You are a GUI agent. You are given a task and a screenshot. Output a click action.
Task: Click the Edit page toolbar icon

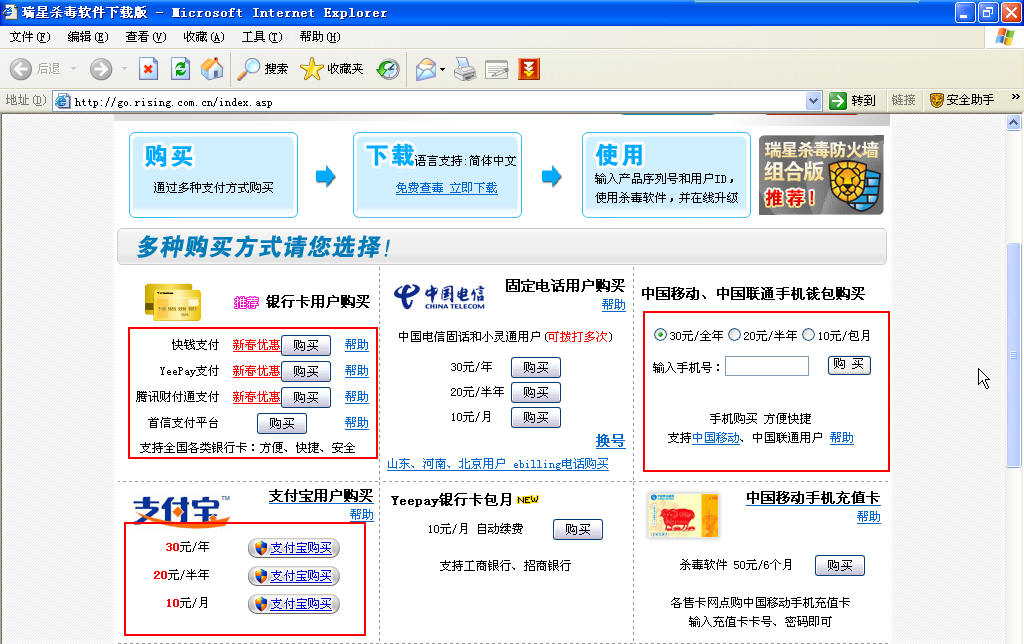click(x=496, y=69)
